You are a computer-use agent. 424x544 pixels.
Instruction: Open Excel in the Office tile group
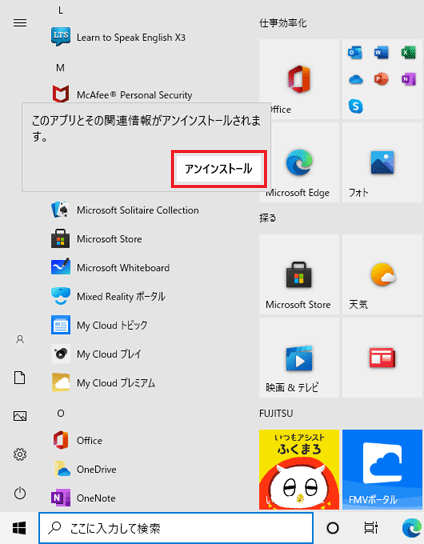click(408, 53)
